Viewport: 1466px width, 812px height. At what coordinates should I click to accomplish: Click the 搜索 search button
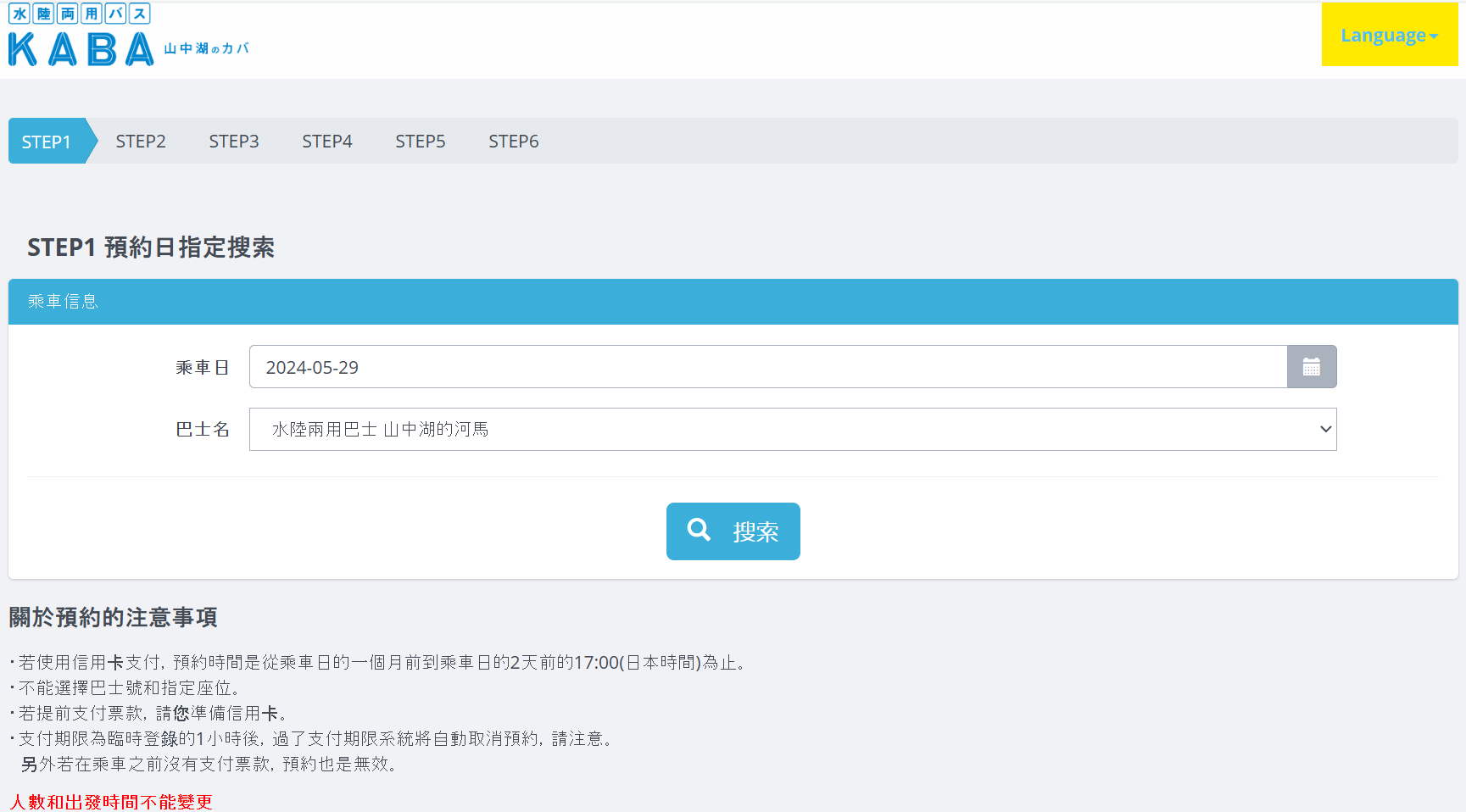tap(733, 531)
